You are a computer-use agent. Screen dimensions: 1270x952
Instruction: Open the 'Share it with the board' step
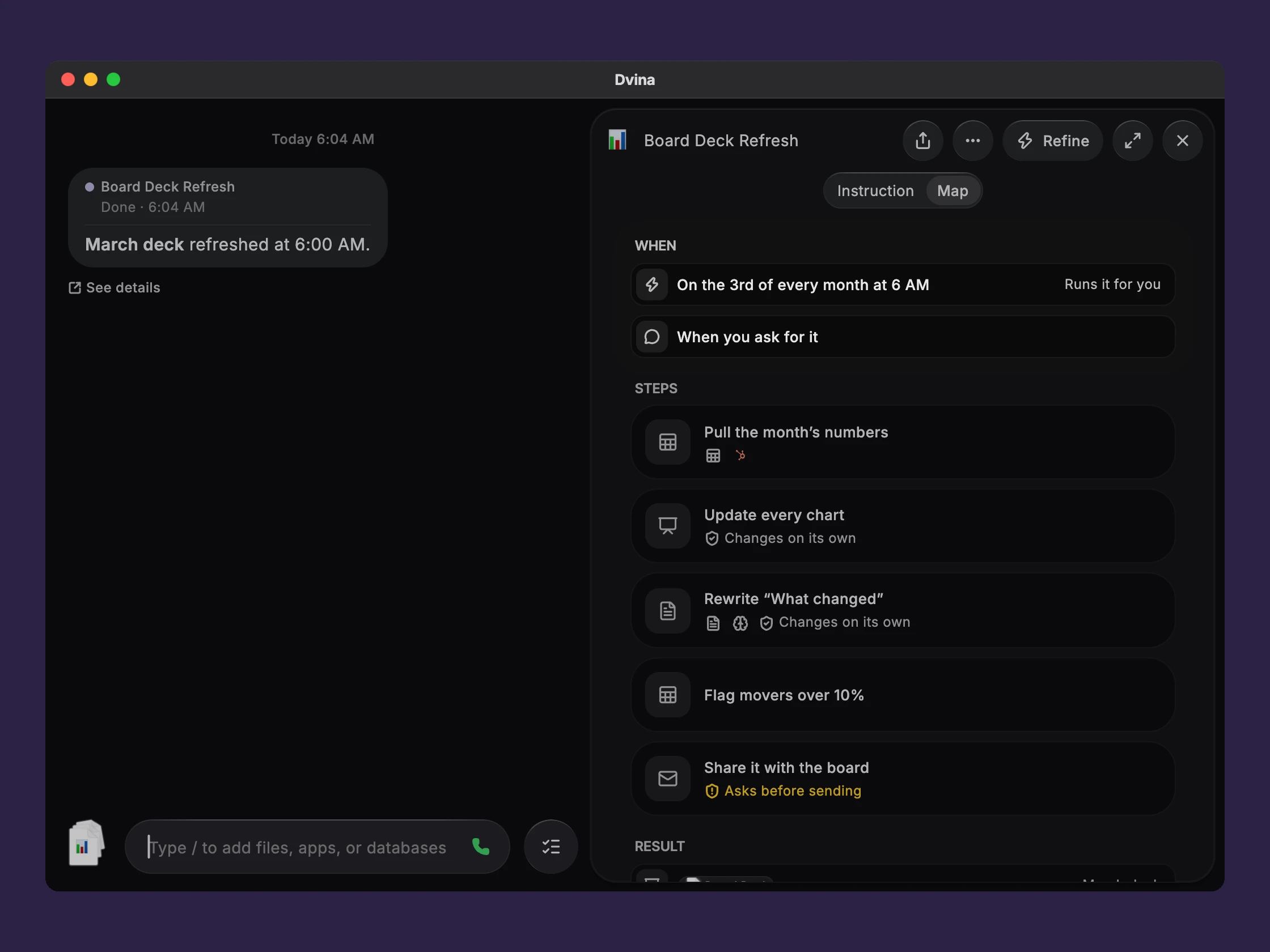[903, 779]
